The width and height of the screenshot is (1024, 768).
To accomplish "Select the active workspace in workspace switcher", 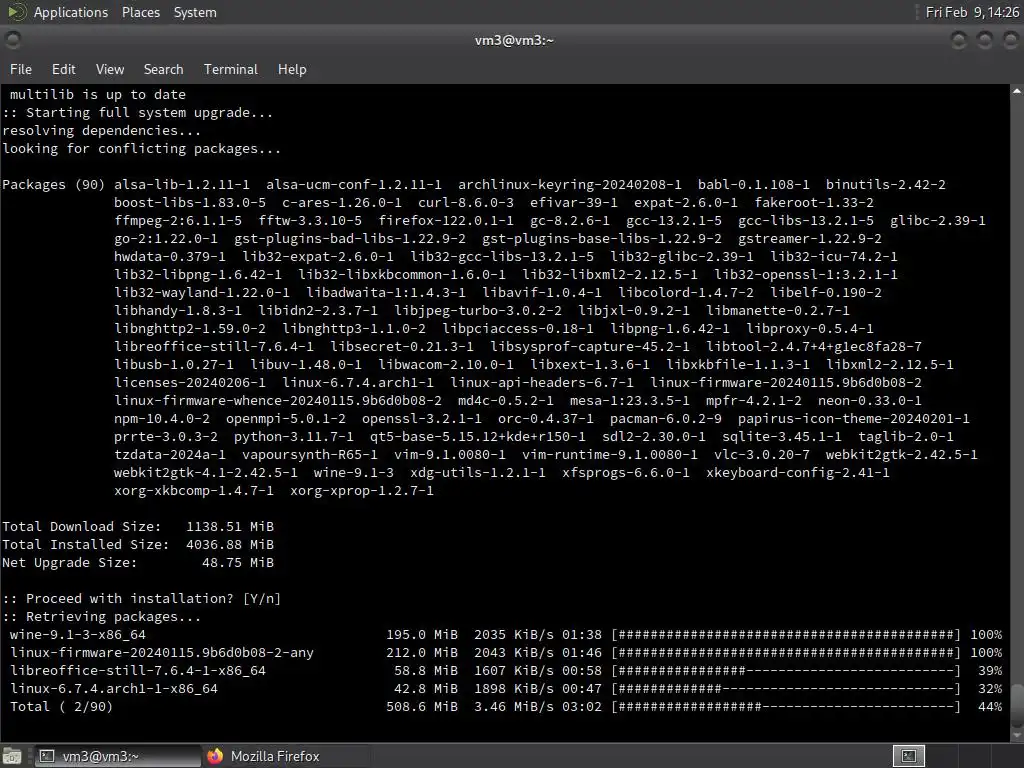I will pyautogui.click(x=909, y=756).
